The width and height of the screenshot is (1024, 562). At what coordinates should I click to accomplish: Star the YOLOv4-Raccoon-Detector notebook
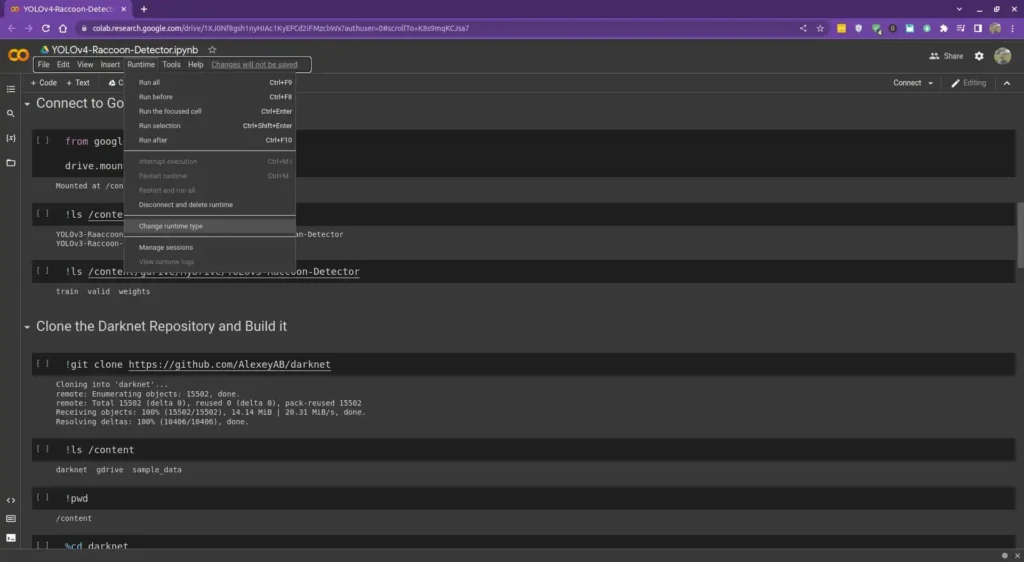(x=212, y=50)
